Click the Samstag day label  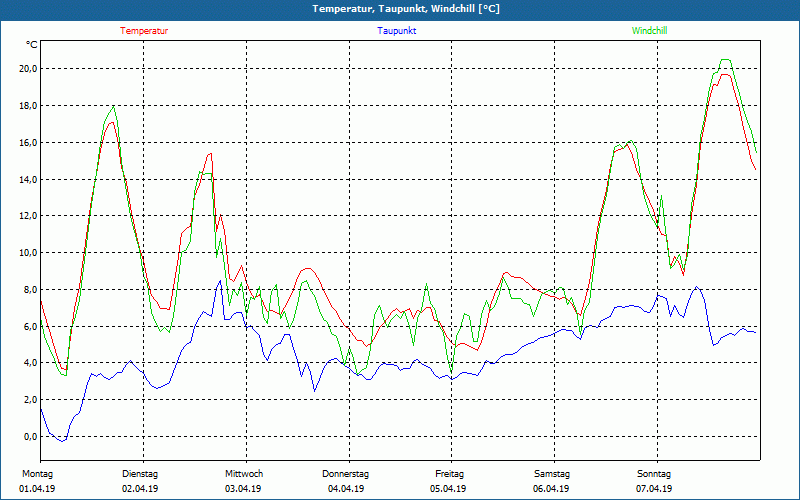pyautogui.click(x=552, y=474)
